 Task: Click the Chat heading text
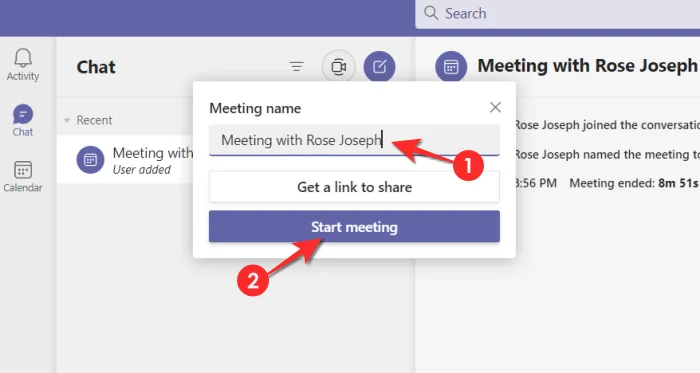coord(96,67)
